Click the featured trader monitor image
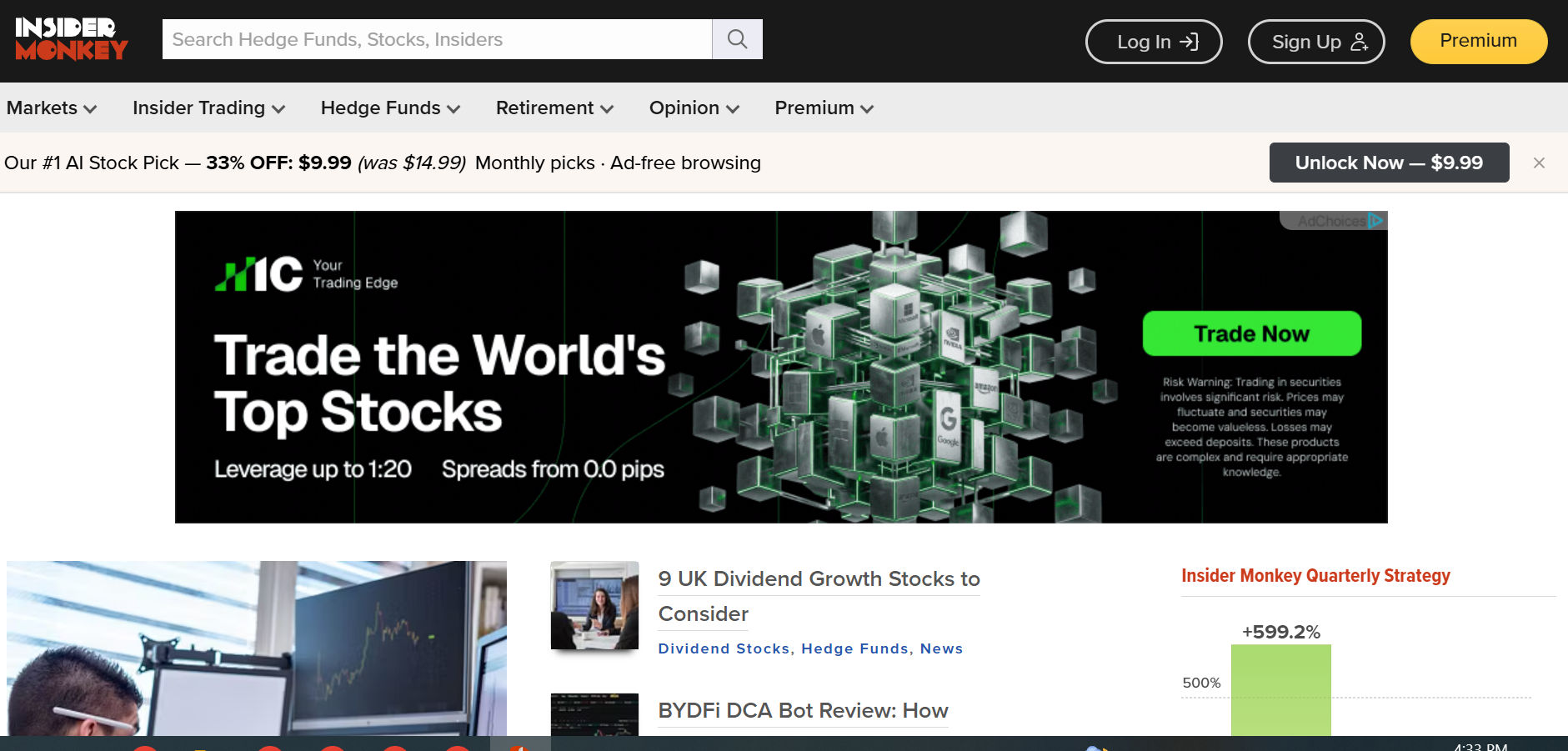 tap(257, 648)
